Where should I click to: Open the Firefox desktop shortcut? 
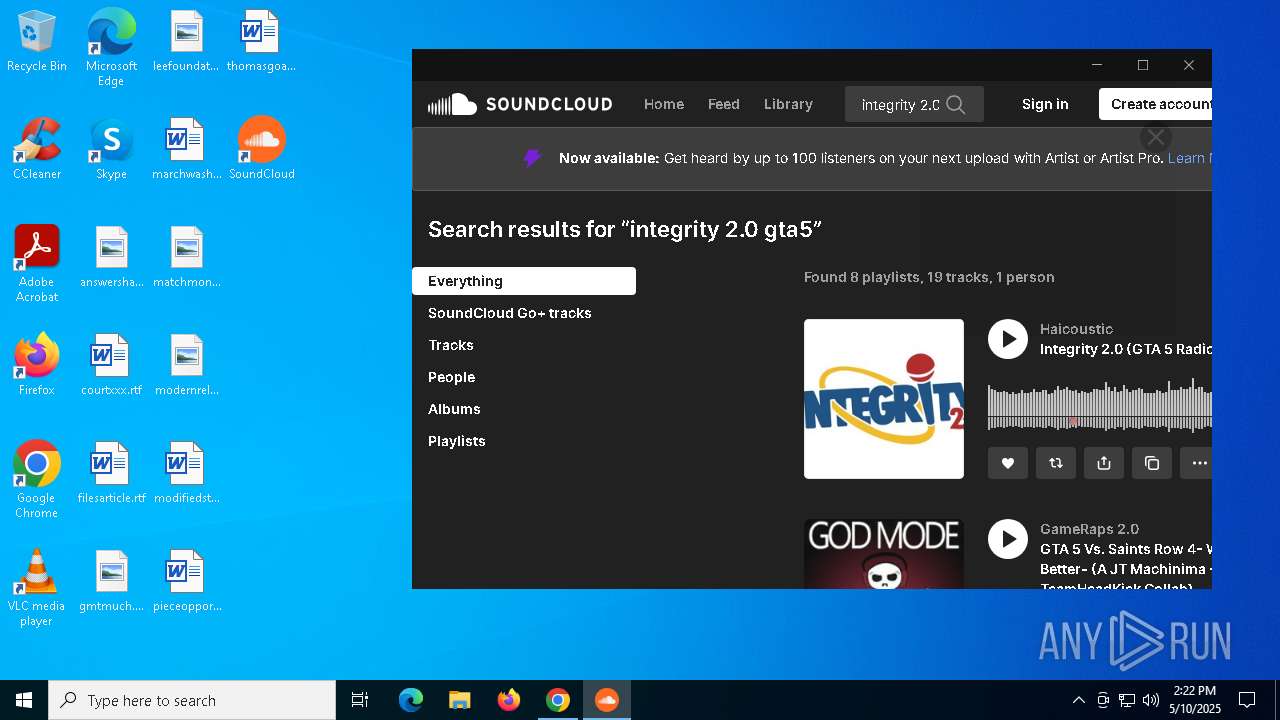(37, 365)
